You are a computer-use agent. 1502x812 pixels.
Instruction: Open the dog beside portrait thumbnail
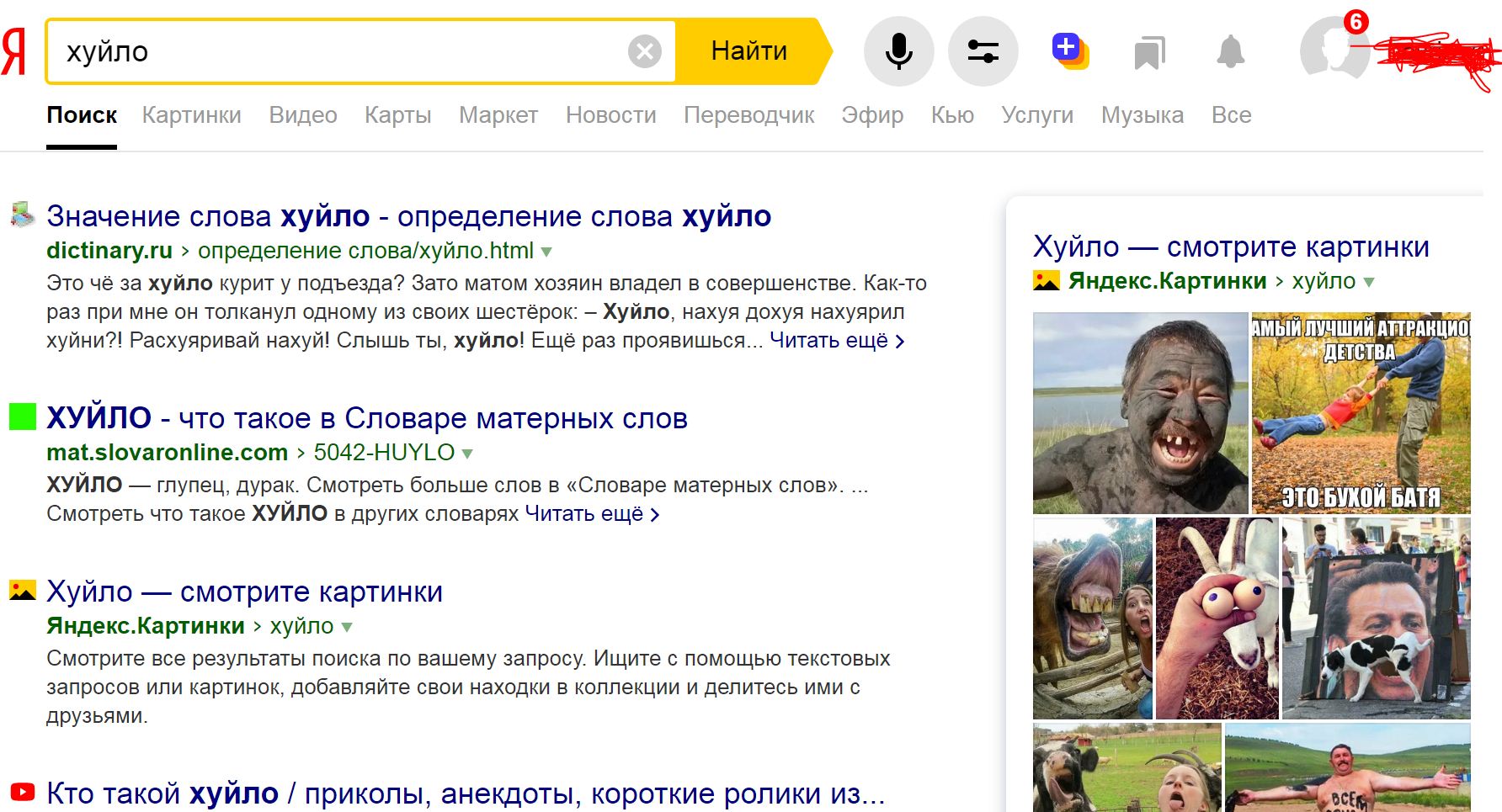(x=1377, y=618)
